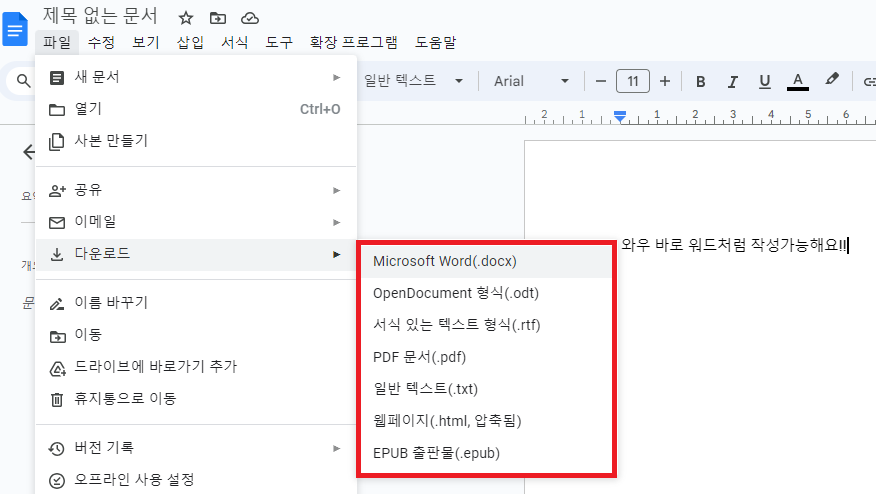Click the Google Docs home logo
The image size is (876, 494).
15,29
